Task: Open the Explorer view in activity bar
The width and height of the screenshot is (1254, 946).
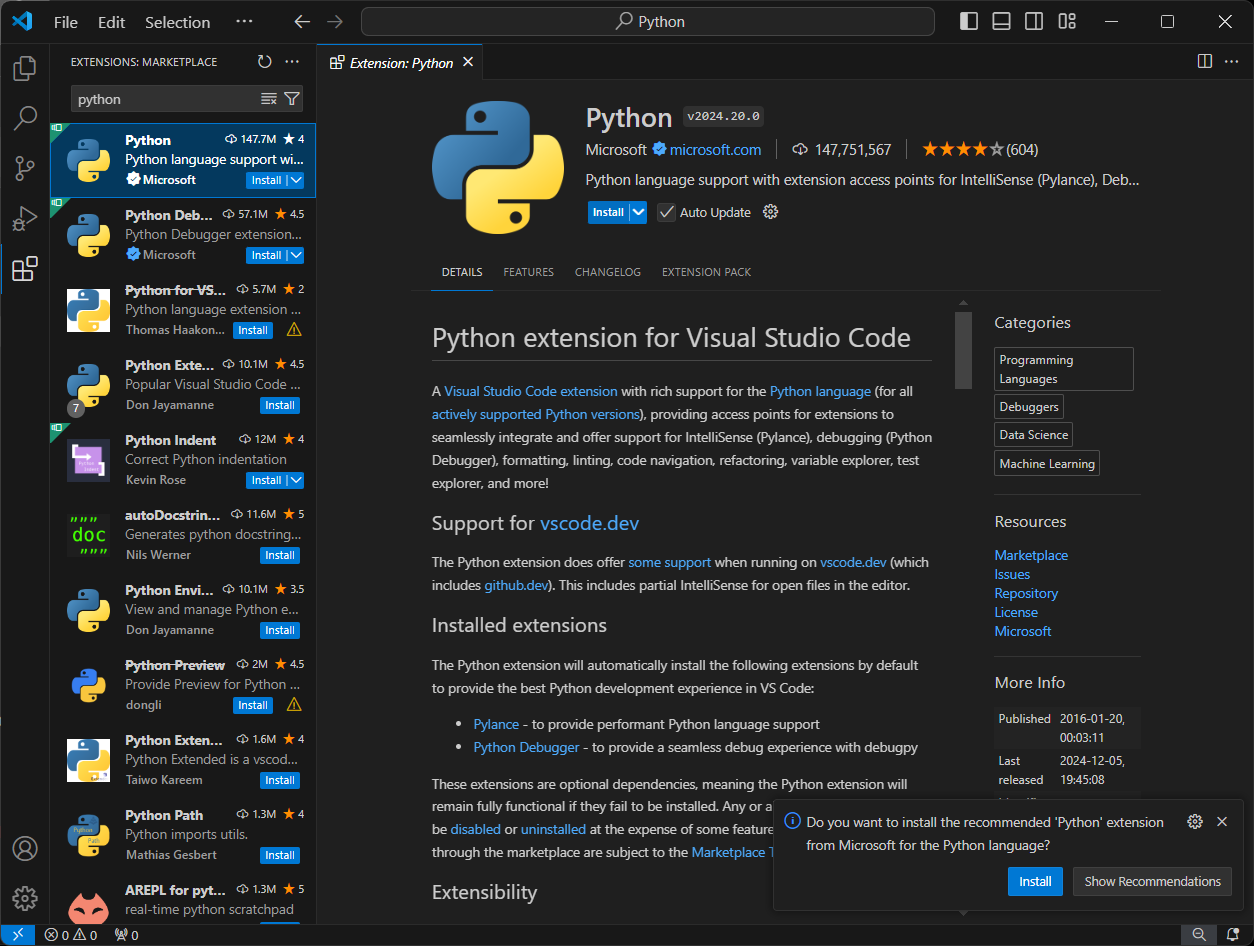Action: (25, 69)
